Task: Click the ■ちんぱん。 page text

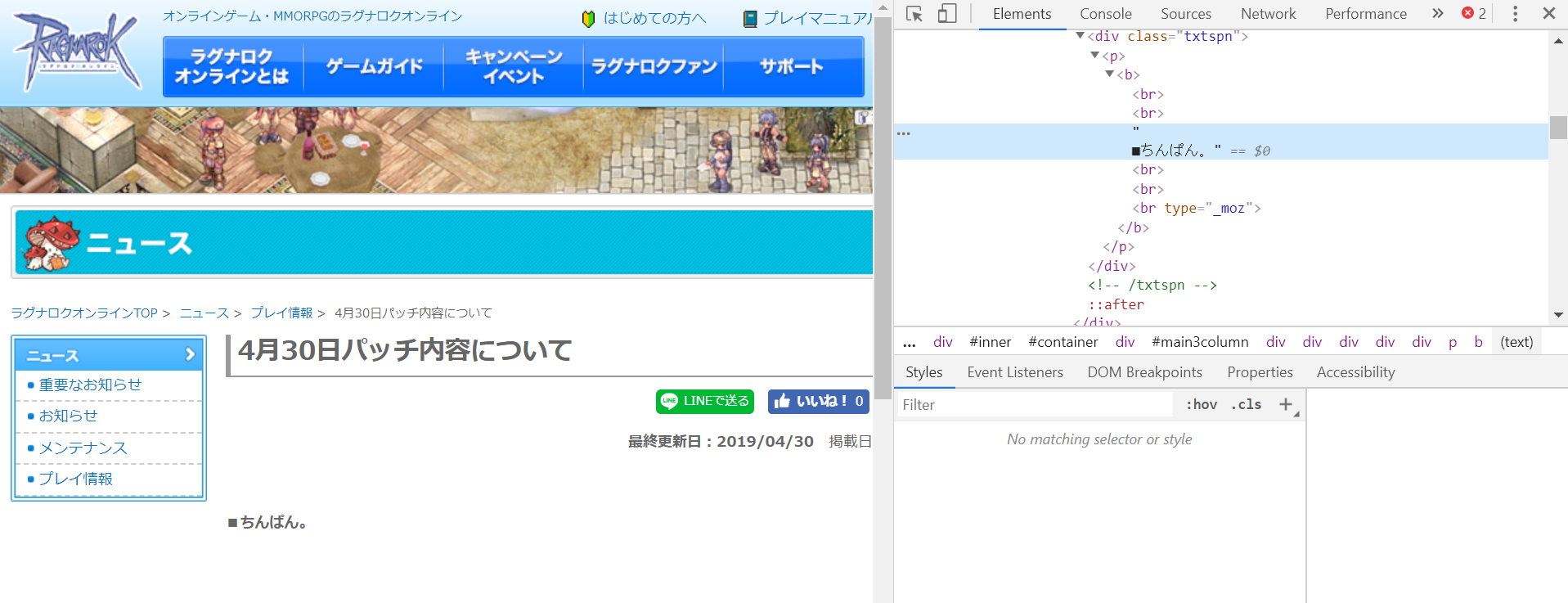Action: coord(267,522)
